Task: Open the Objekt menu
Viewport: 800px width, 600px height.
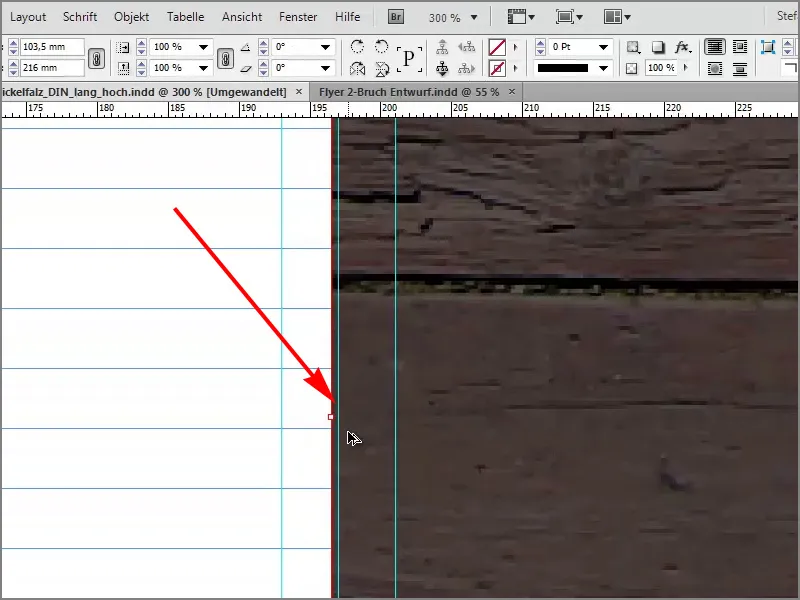Action: pos(132,17)
